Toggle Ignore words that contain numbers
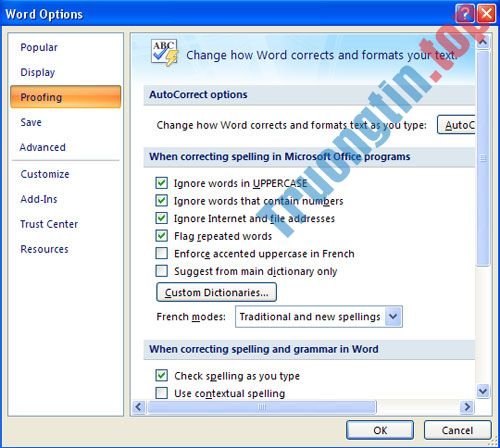 tap(162, 201)
